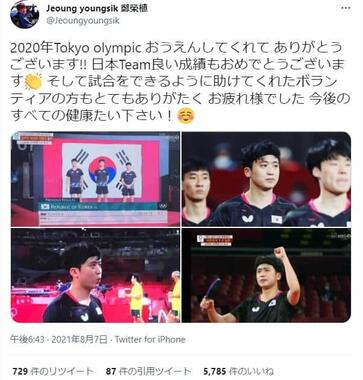Click Jeoung youngsik's profile avatar
This screenshot has height=380, width=363.
(x=24, y=14)
